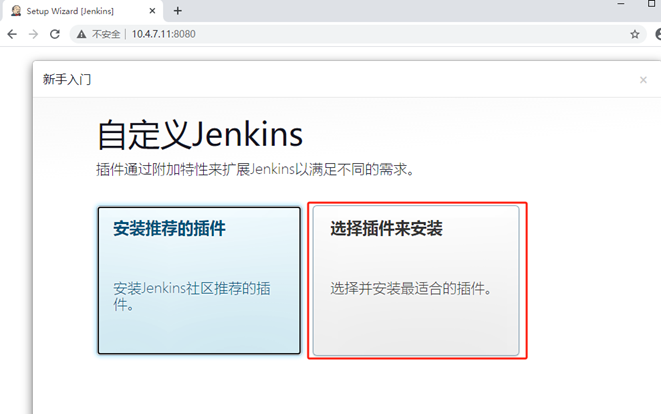Go forward in browser history

[33, 34]
